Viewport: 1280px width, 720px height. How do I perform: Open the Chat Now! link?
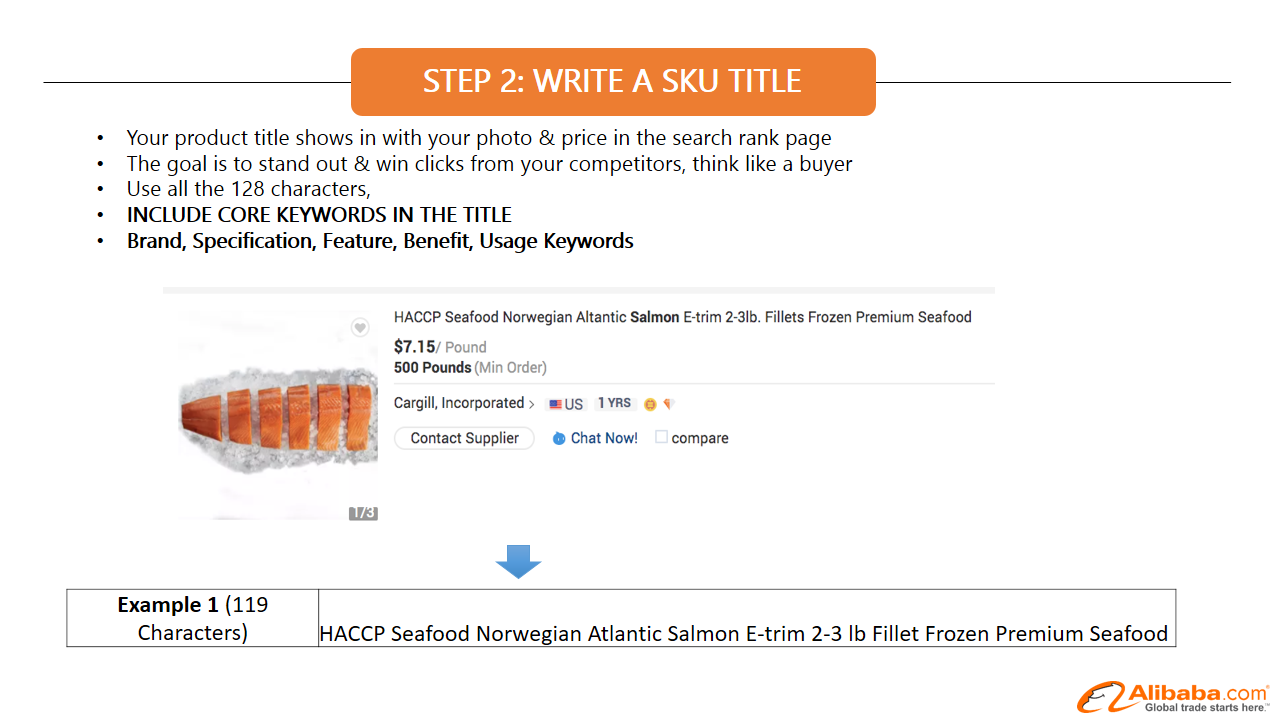tap(604, 438)
